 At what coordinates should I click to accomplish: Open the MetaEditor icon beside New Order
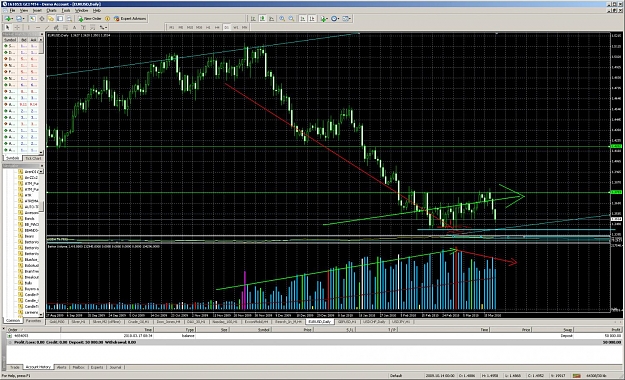pyautogui.click(x=107, y=18)
